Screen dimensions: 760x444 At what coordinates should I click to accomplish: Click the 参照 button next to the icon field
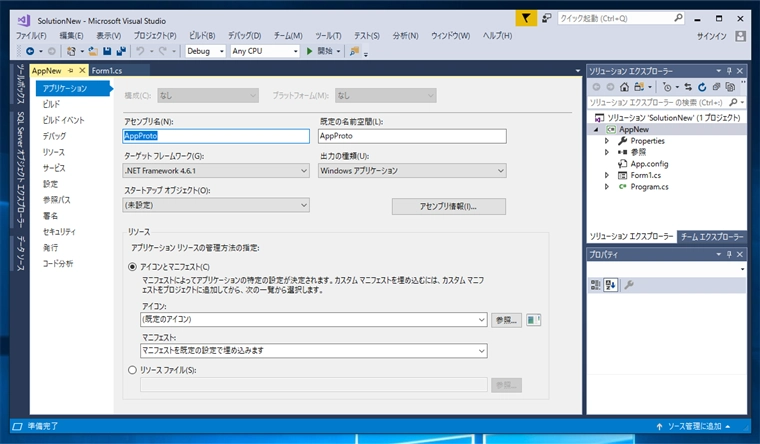click(506, 320)
